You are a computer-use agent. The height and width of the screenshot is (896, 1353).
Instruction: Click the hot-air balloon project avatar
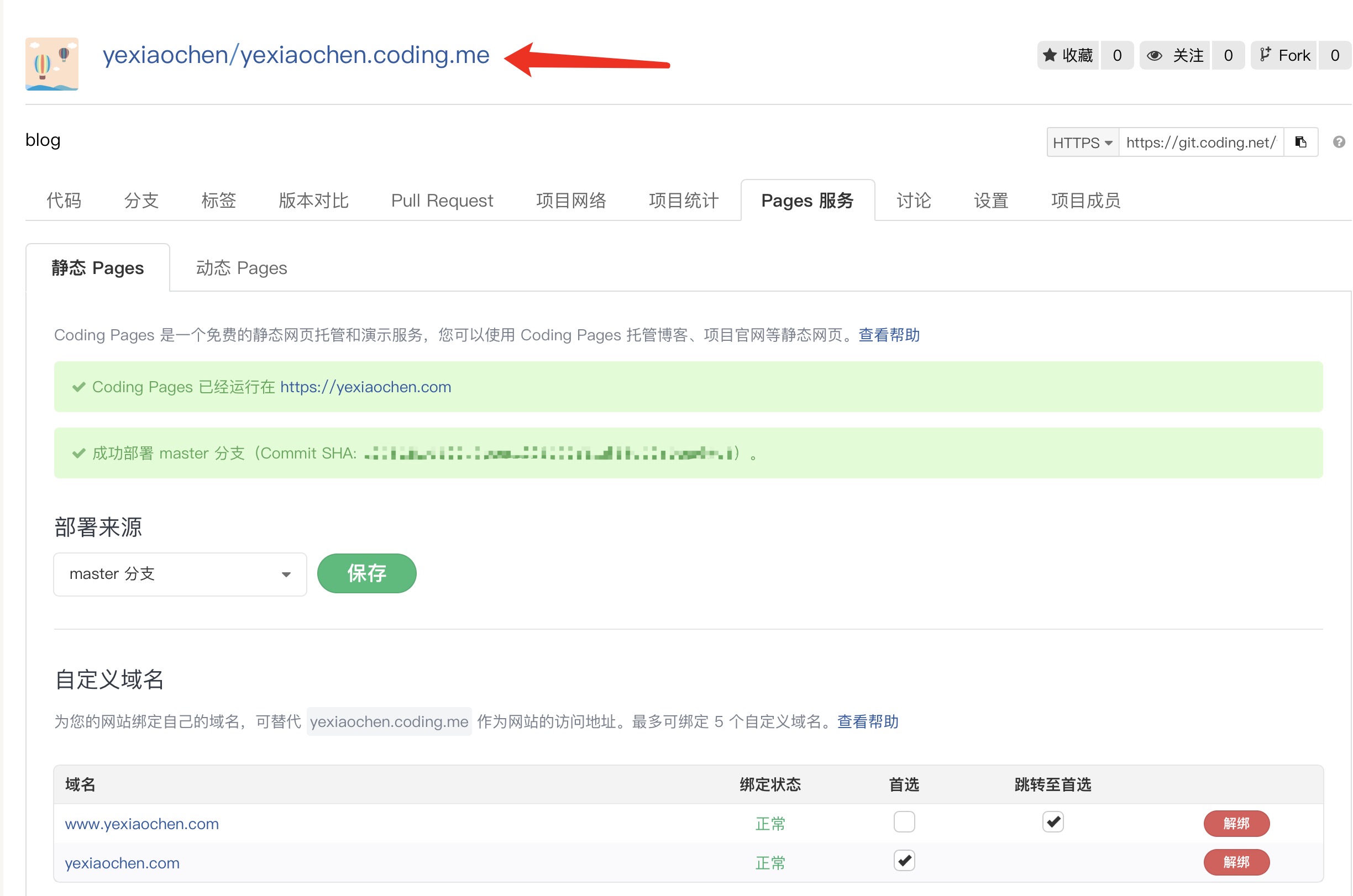pos(51,64)
